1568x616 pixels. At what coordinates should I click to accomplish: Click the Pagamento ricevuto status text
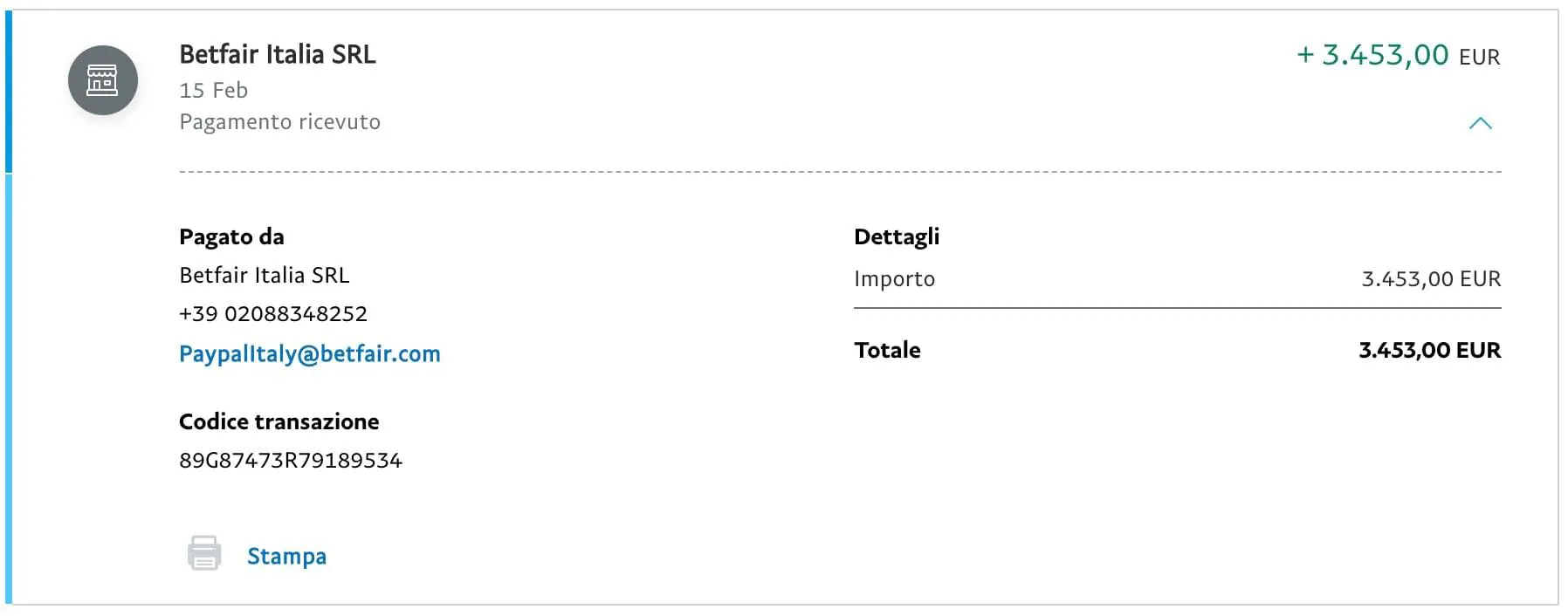(x=279, y=122)
